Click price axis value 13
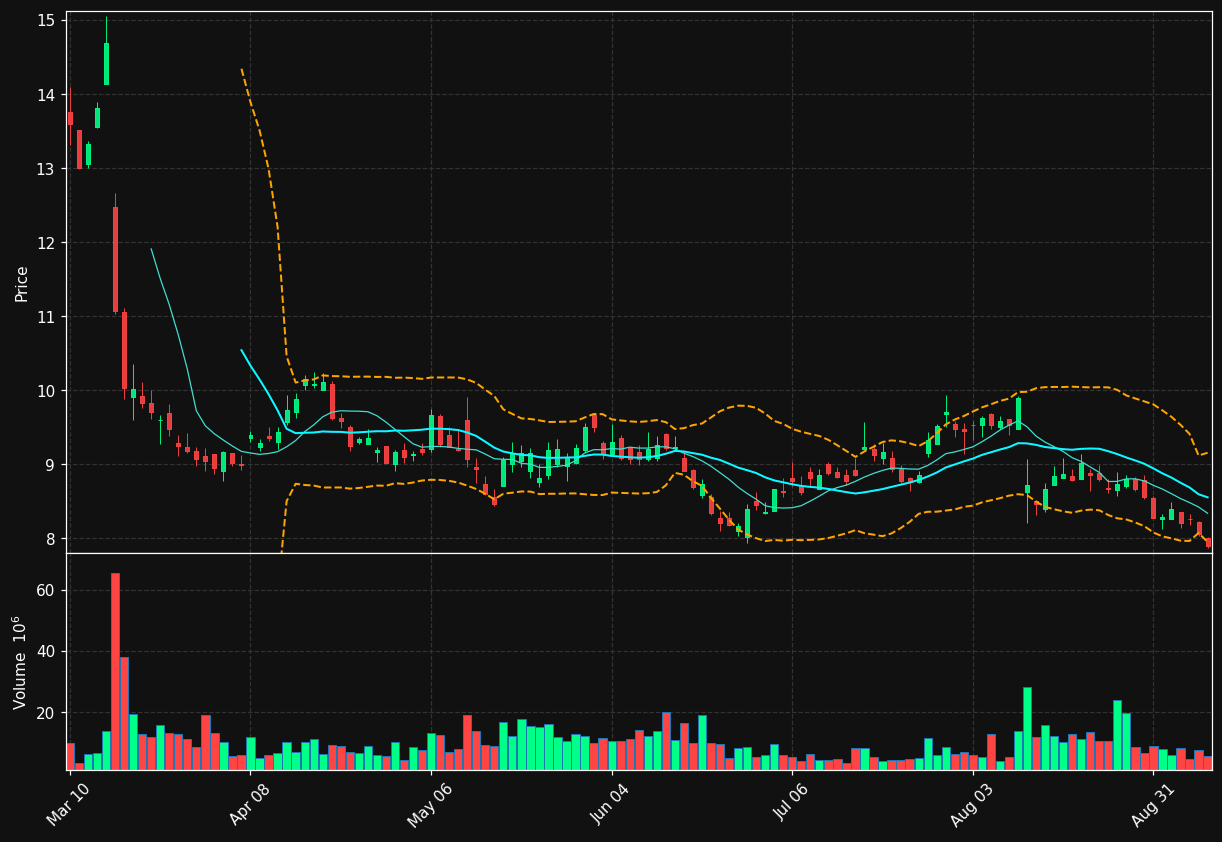 (x=48, y=169)
